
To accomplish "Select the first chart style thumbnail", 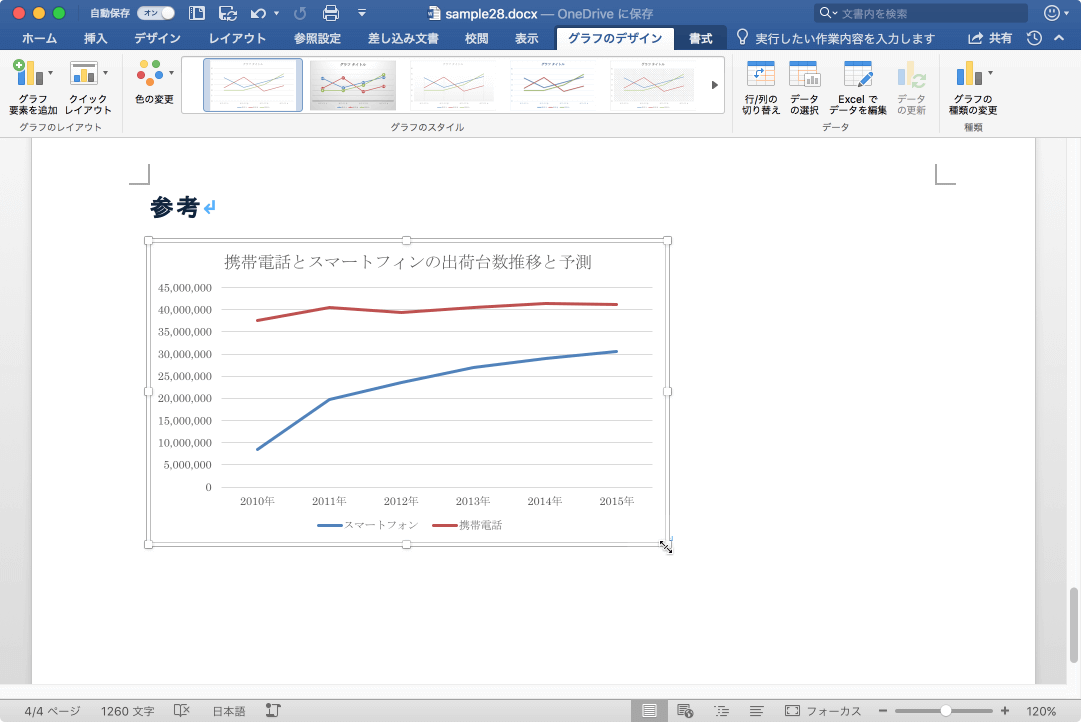I will click(253, 85).
